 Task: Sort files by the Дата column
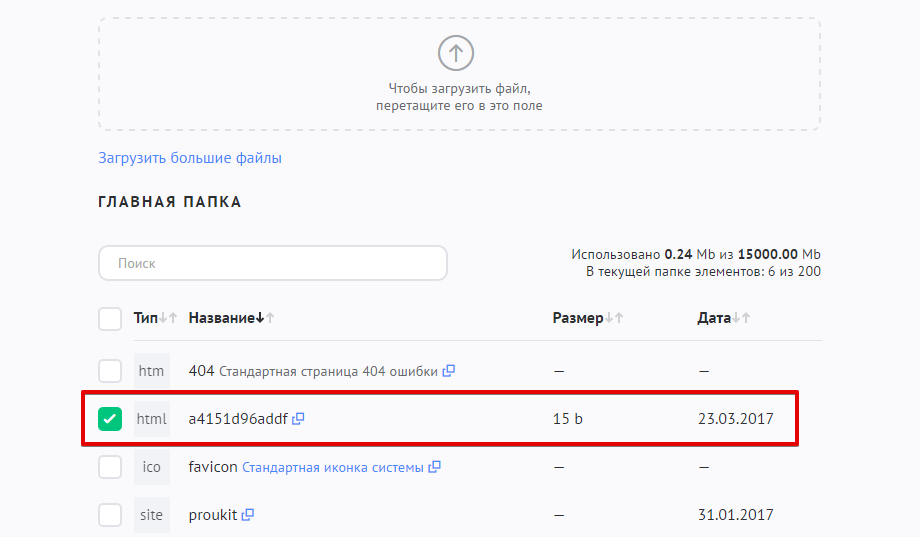pos(714,318)
